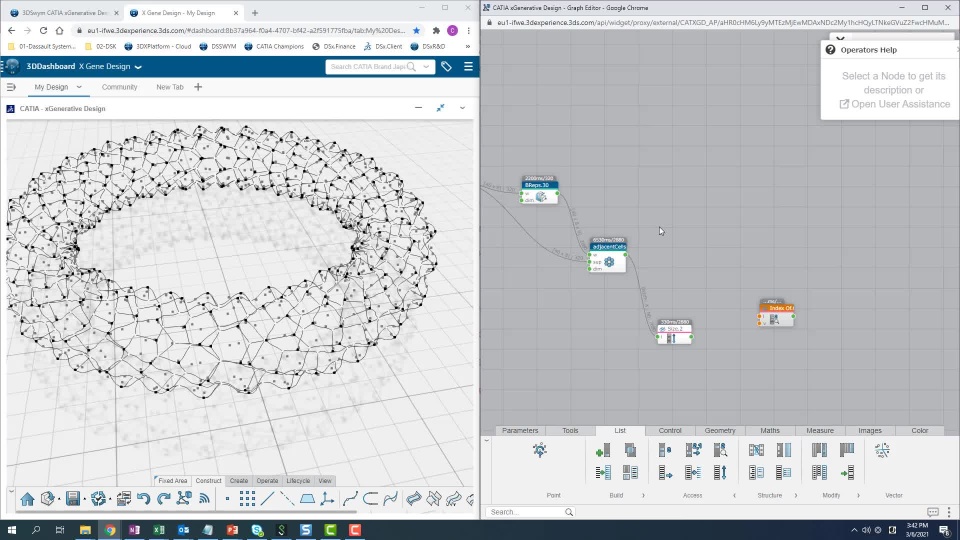Switch to the Control ribbon tab

[x=670, y=430]
